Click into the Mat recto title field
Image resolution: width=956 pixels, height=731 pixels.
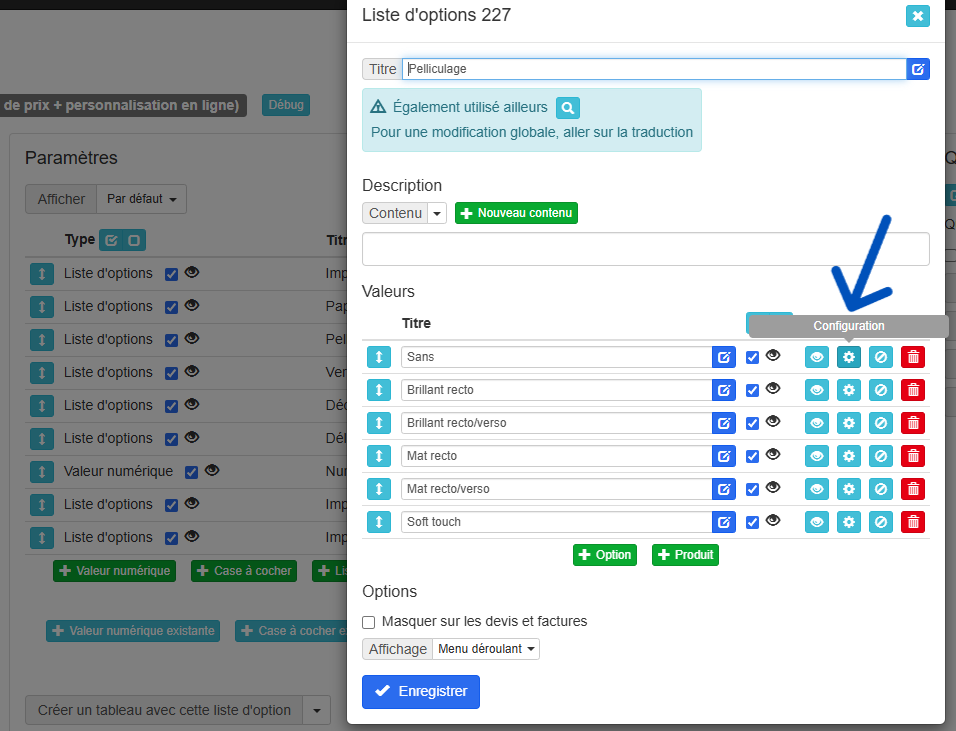[x=555, y=456]
